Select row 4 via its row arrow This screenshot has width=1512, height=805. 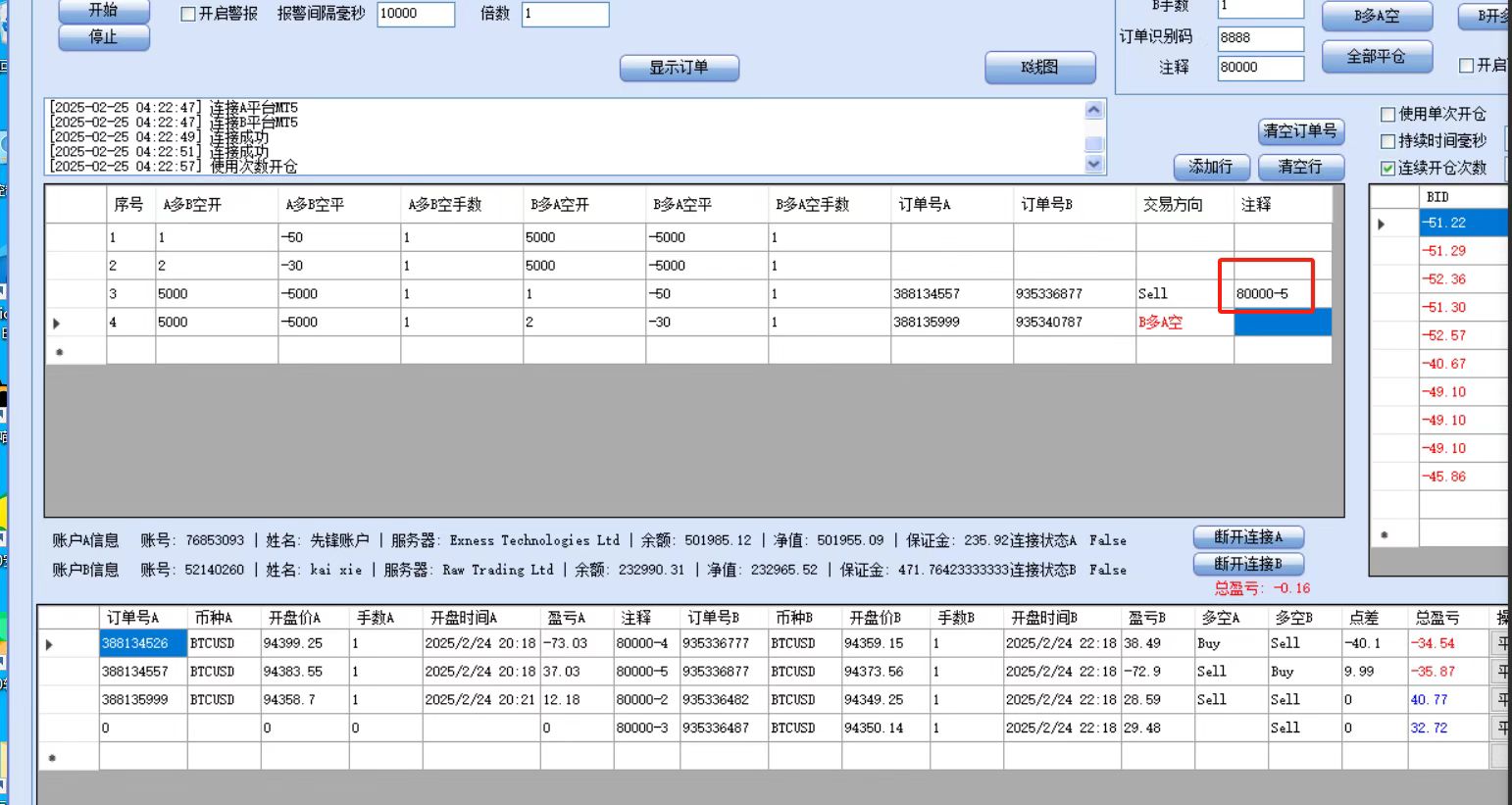click(x=57, y=323)
